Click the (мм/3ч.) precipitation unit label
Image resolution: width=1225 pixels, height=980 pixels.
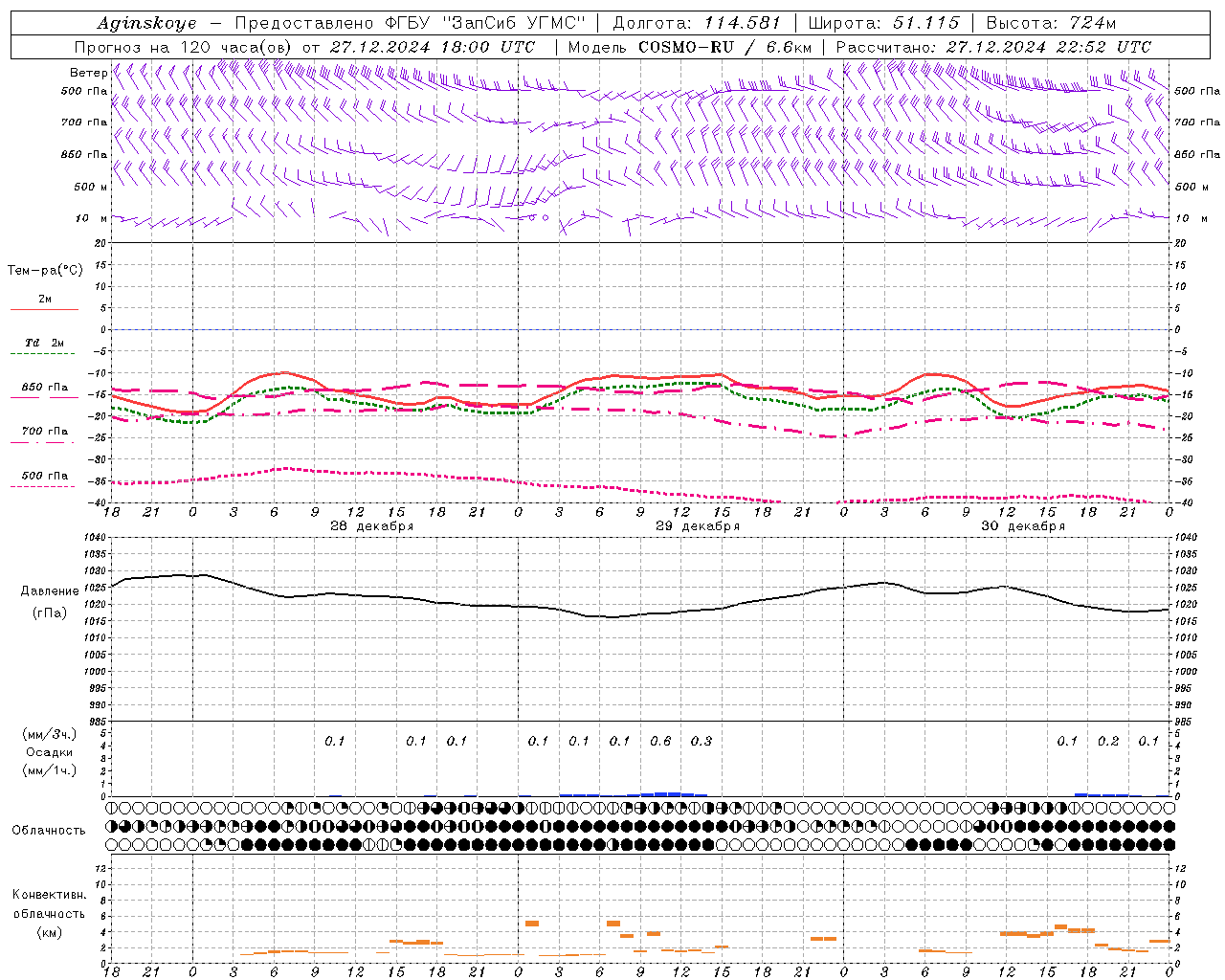[49, 734]
